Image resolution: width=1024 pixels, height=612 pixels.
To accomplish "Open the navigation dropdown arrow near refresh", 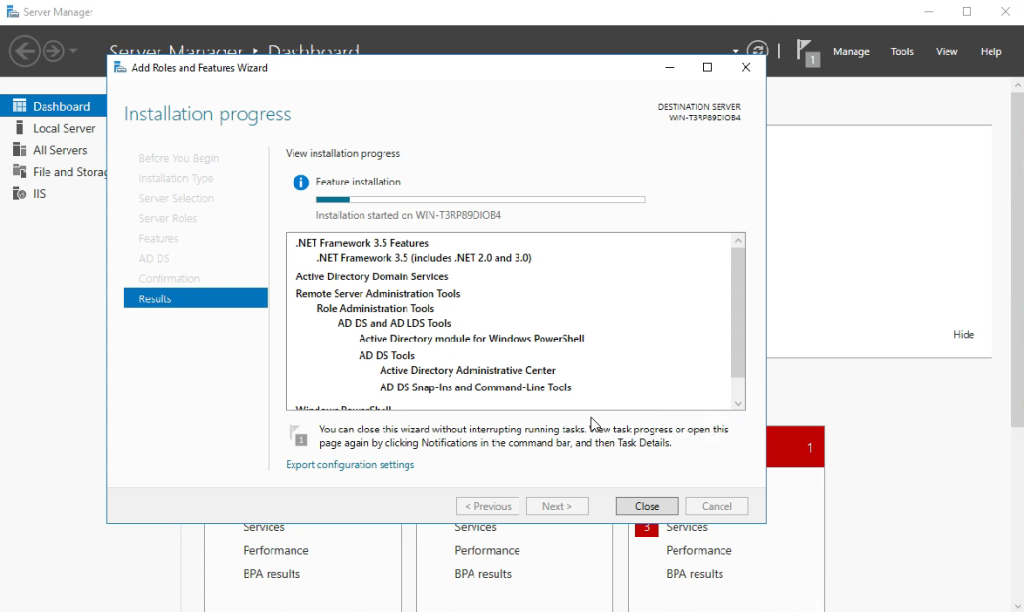I will pos(735,49).
